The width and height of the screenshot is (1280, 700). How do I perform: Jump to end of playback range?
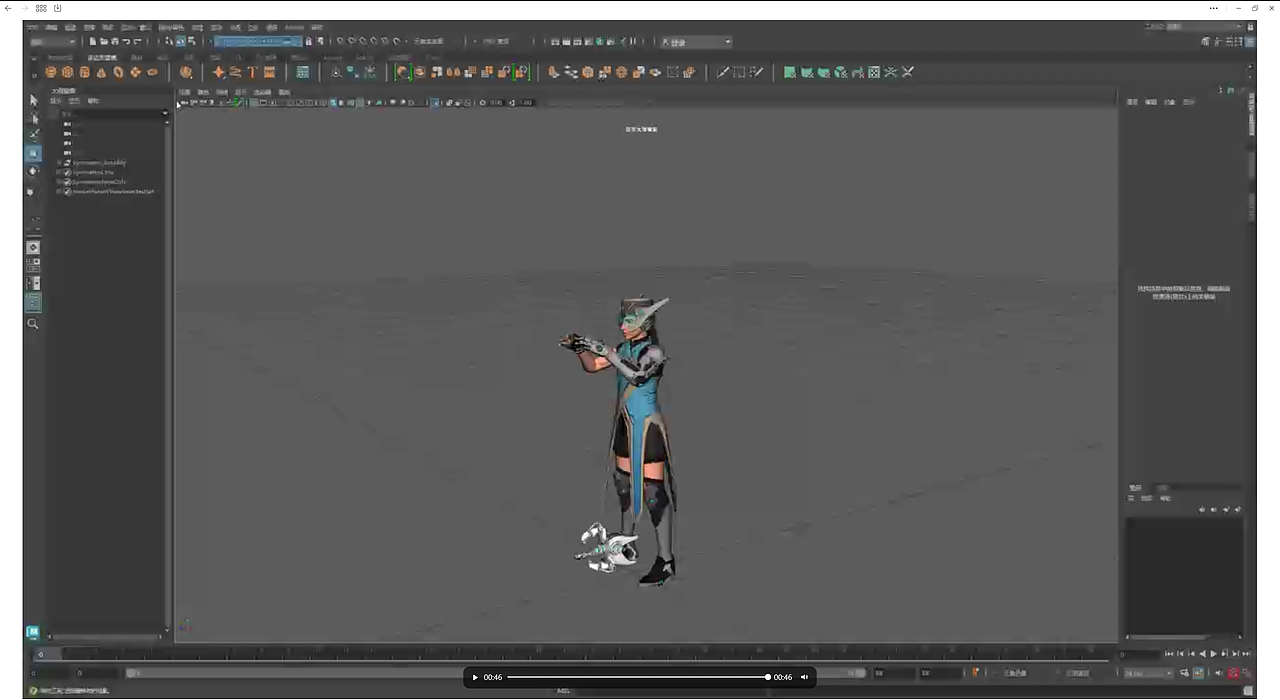pyautogui.click(x=1246, y=654)
